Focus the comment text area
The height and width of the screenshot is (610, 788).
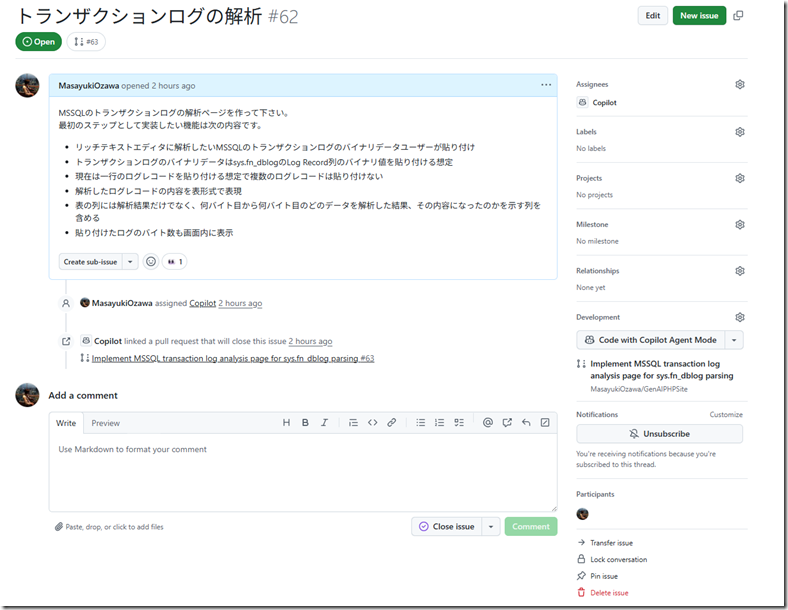(303, 472)
